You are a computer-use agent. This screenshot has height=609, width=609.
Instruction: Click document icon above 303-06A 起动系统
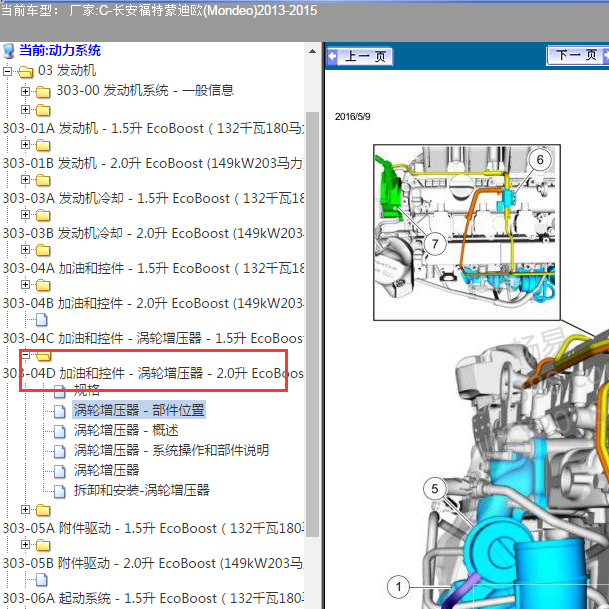click(x=42, y=579)
